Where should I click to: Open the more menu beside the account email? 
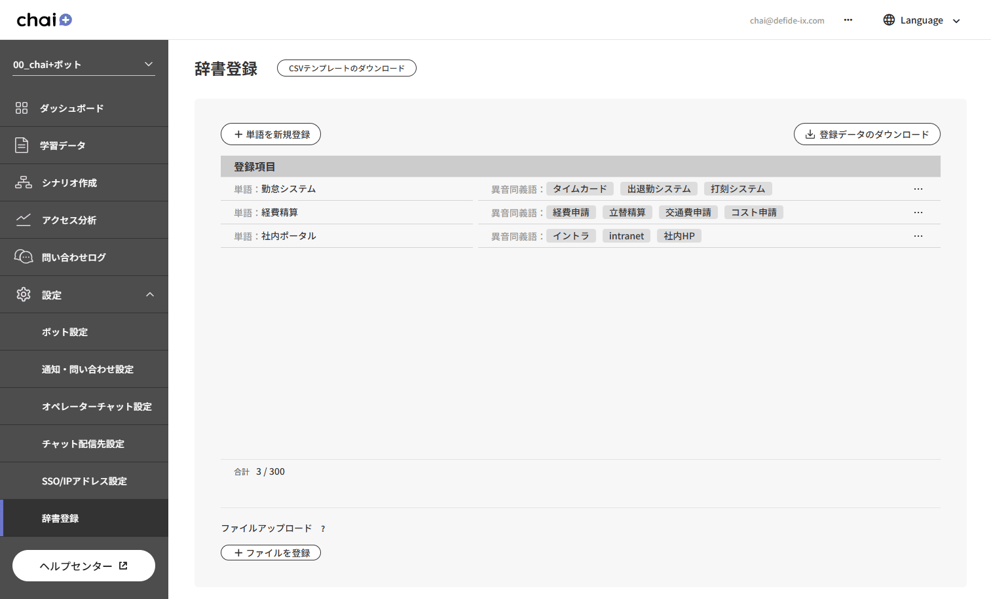pyautogui.click(x=848, y=20)
